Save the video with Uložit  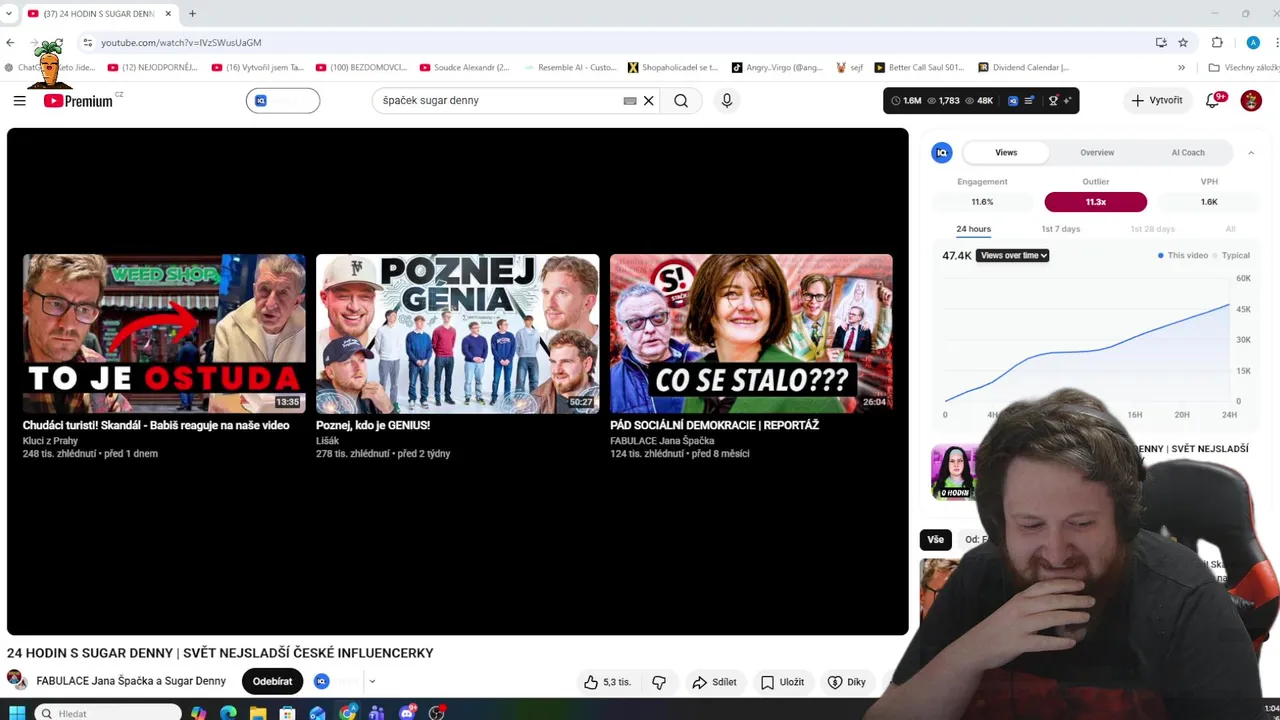[782, 682]
